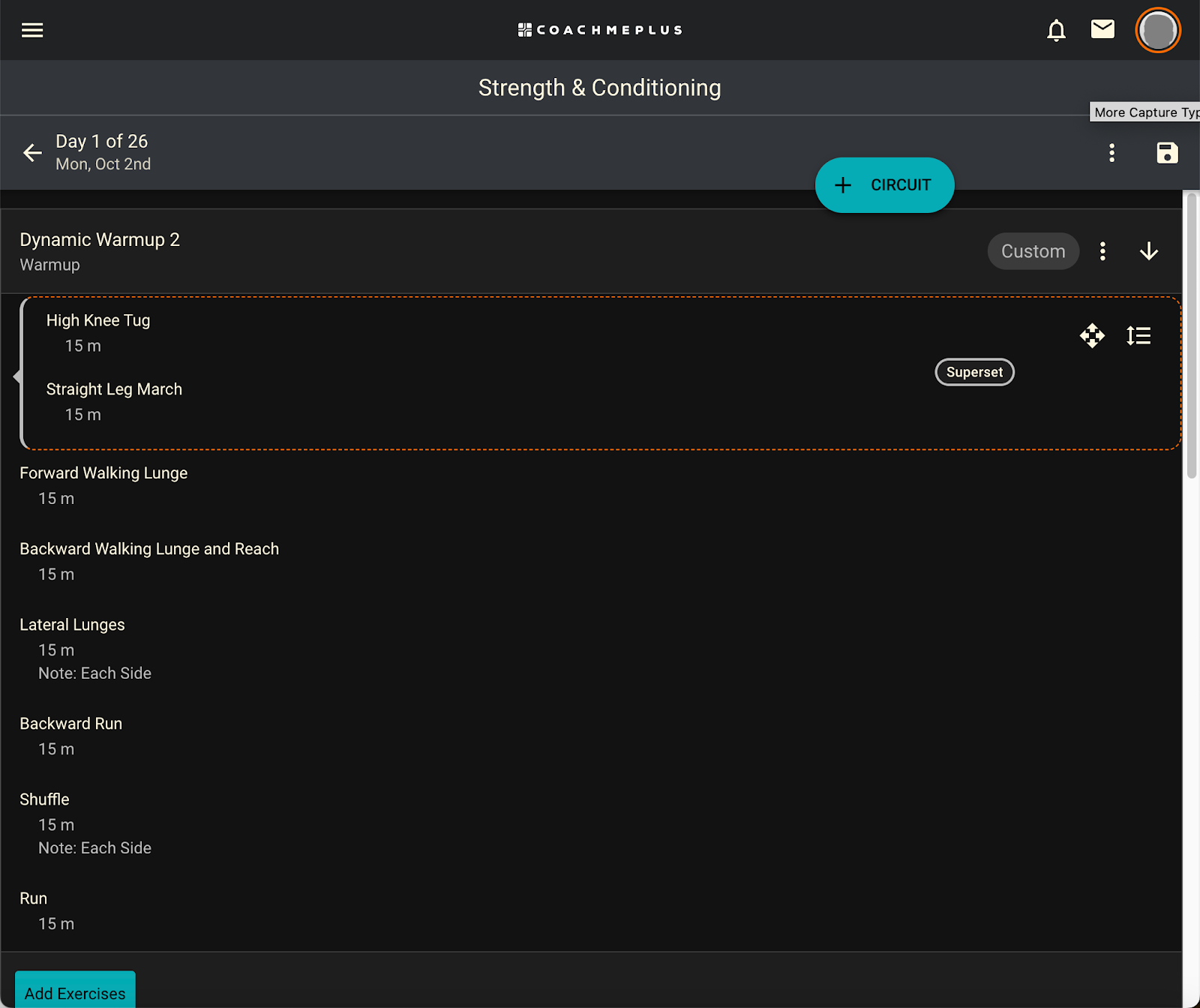The width and height of the screenshot is (1200, 1008).
Task: Go back with the left arrow
Action: point(32,153)
